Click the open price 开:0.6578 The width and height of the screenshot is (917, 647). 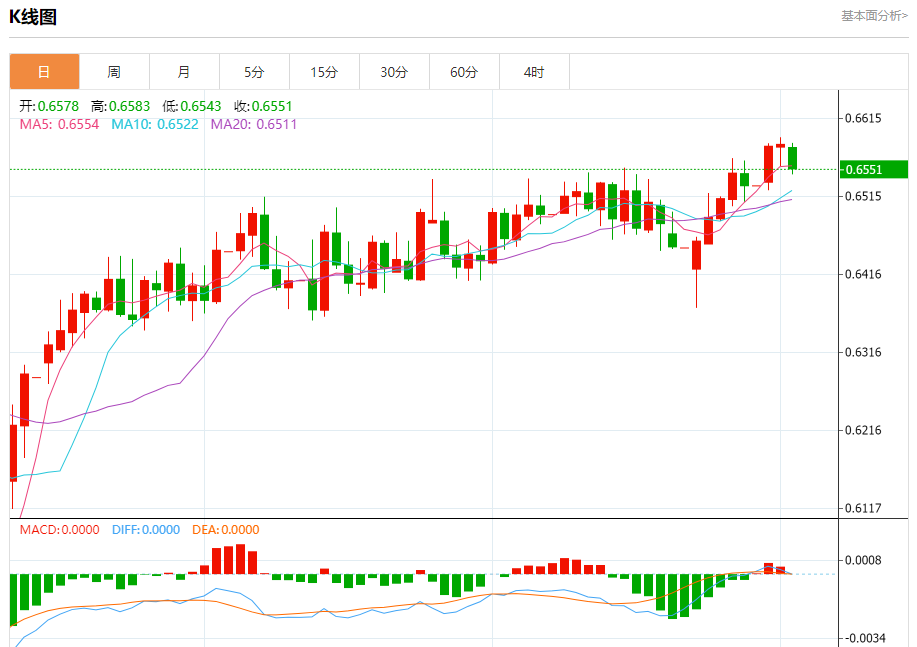point(49,106)
